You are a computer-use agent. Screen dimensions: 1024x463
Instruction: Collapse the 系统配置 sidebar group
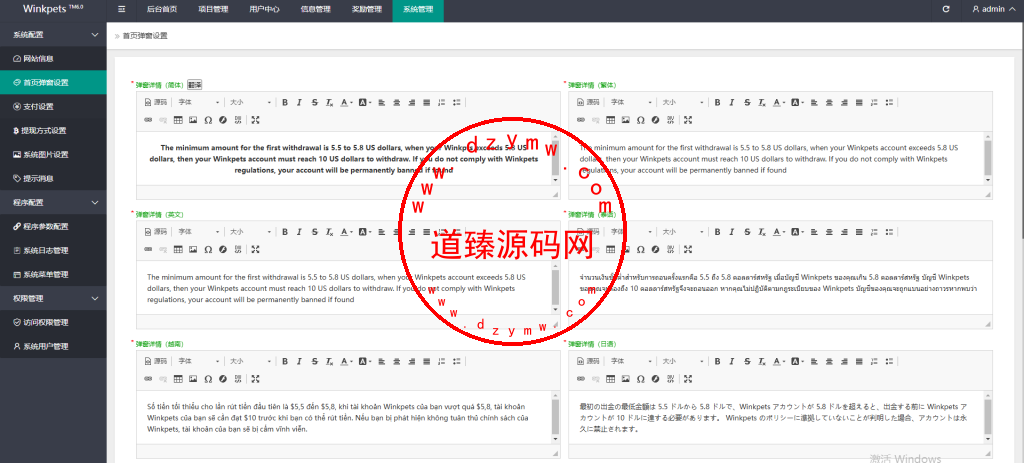pos(53,35)
